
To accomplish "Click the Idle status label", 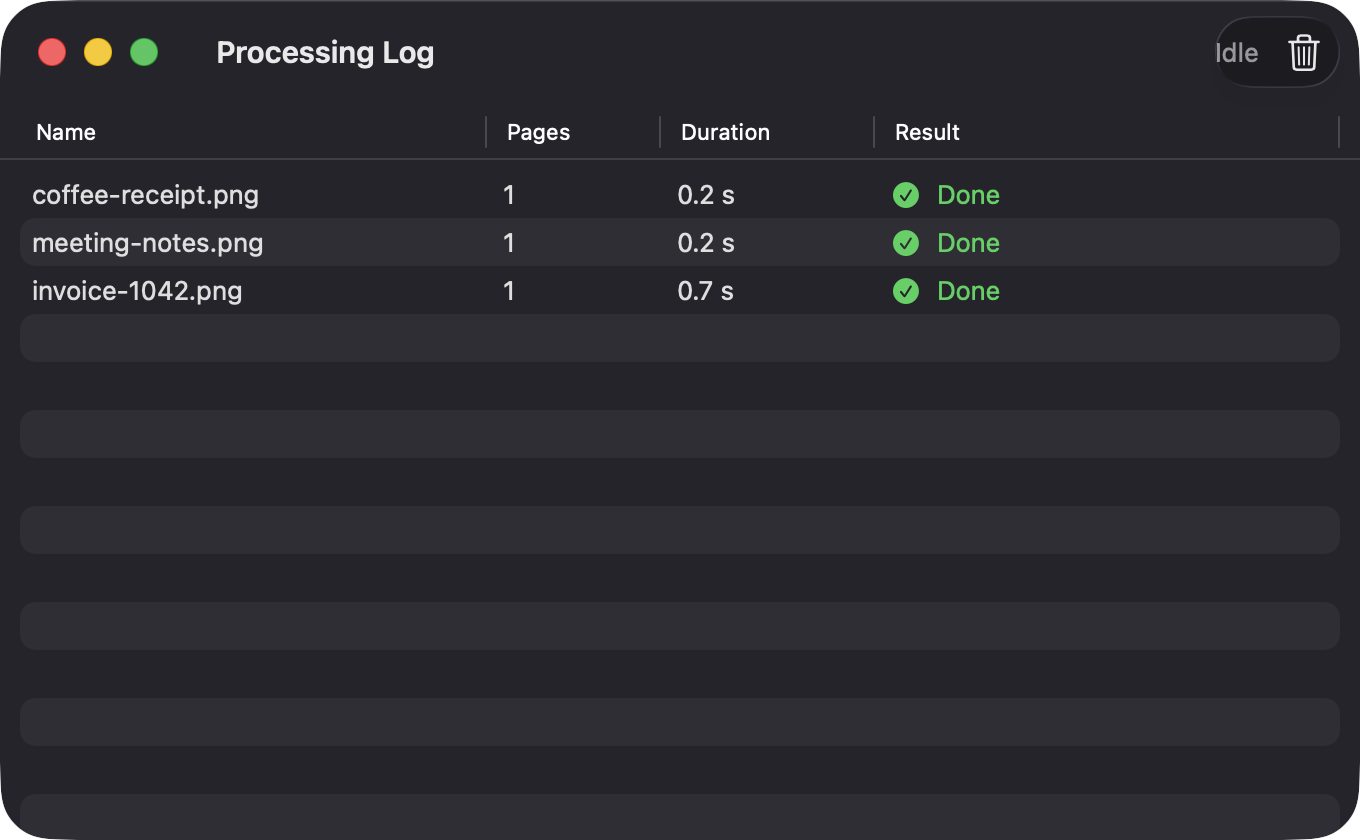I will click(x=1237, y=52).
